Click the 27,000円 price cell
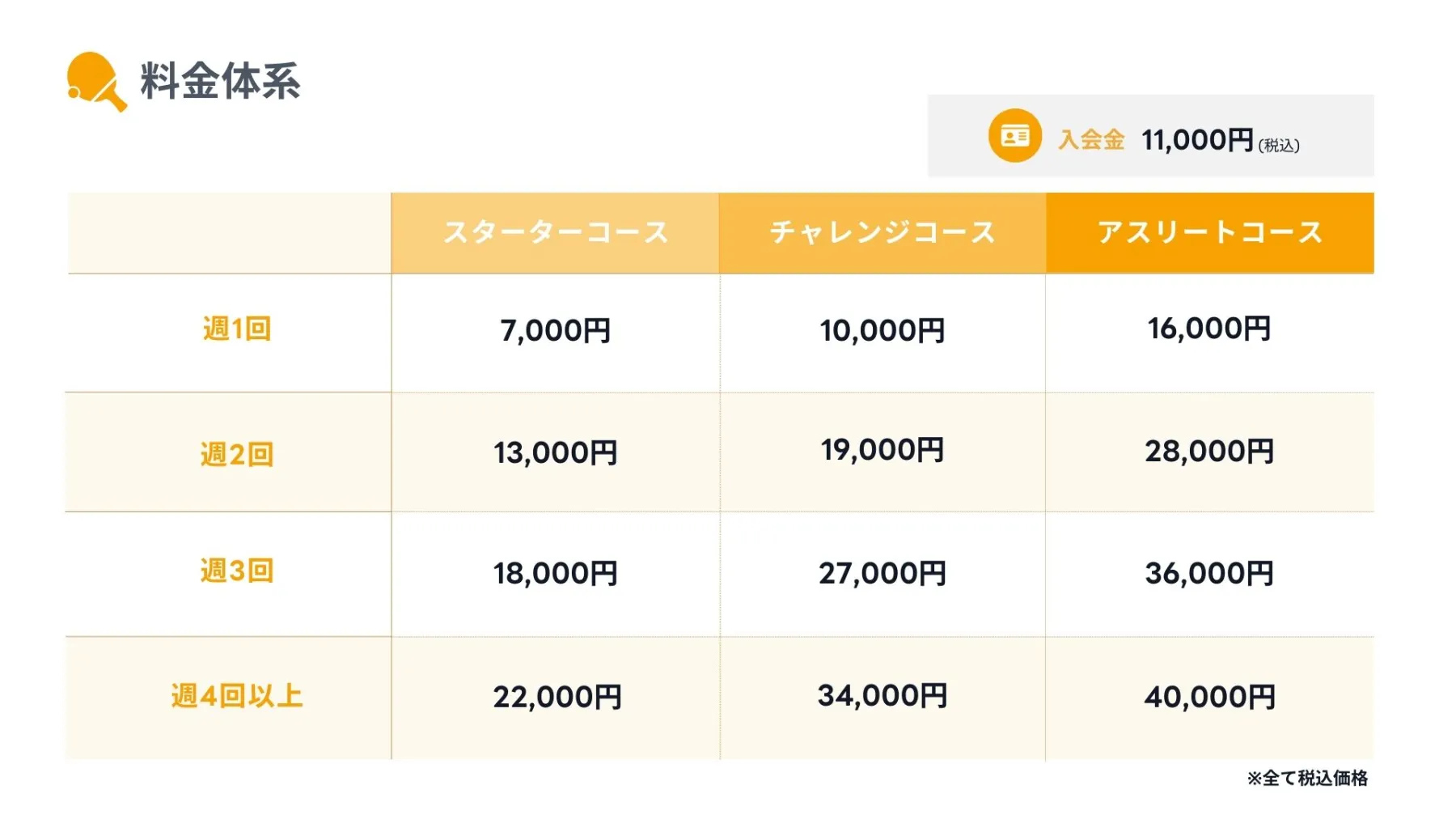This screenshot has height=819, width=1456. (x=882, y=574)
